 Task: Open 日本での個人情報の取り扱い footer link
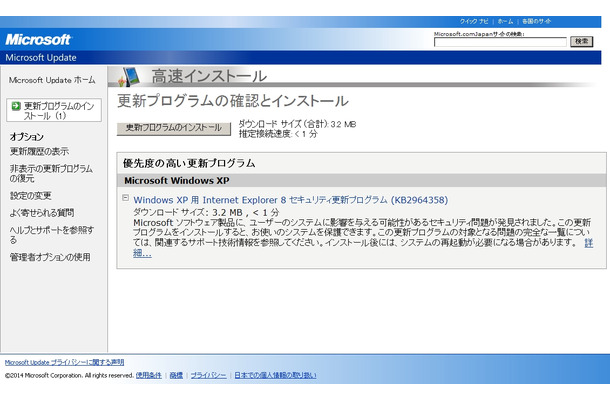[x=275, y=375]
